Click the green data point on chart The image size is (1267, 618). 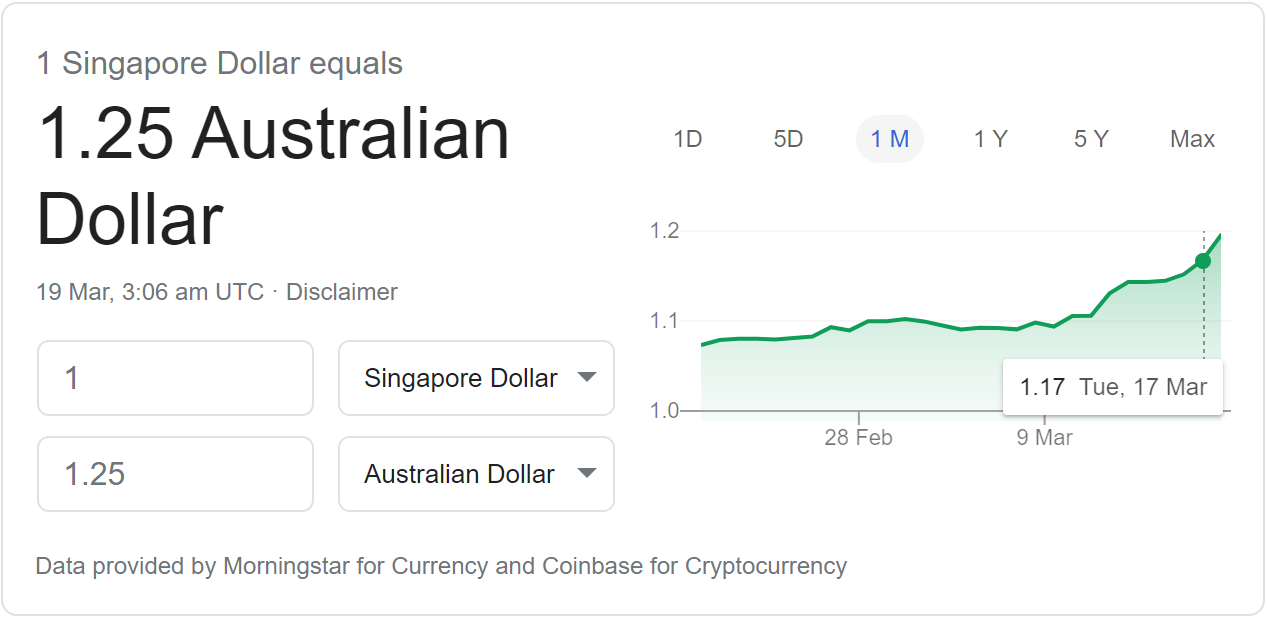[1203, 261]
